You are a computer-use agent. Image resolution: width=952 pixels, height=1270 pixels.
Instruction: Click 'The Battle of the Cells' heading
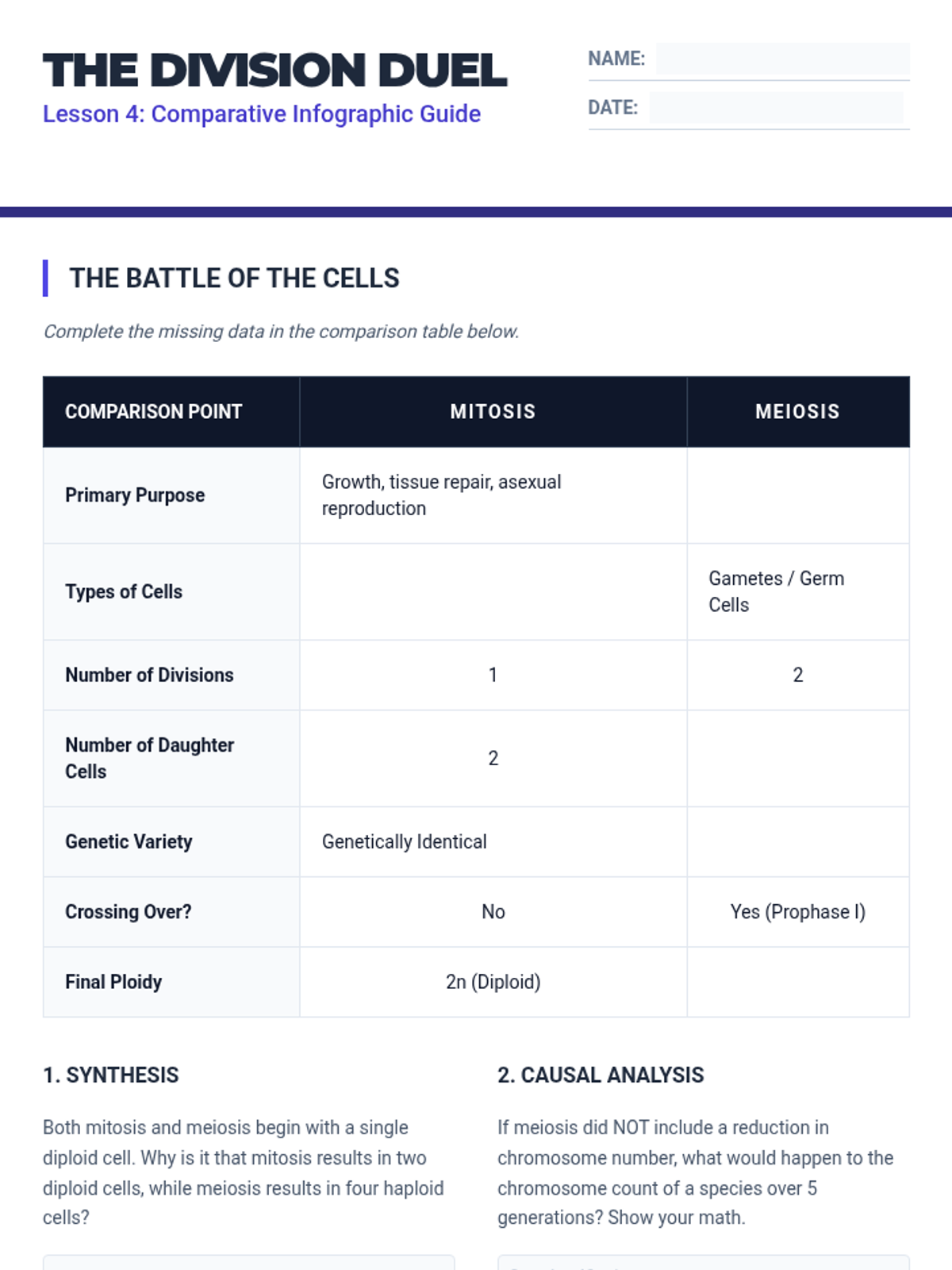(234, 278)
